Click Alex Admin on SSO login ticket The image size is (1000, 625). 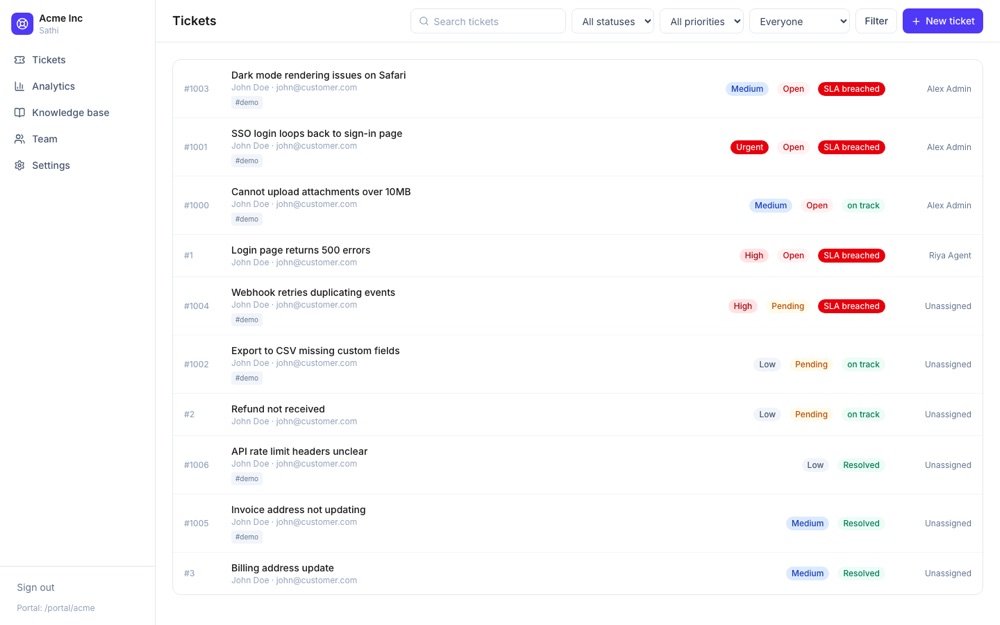949,147
